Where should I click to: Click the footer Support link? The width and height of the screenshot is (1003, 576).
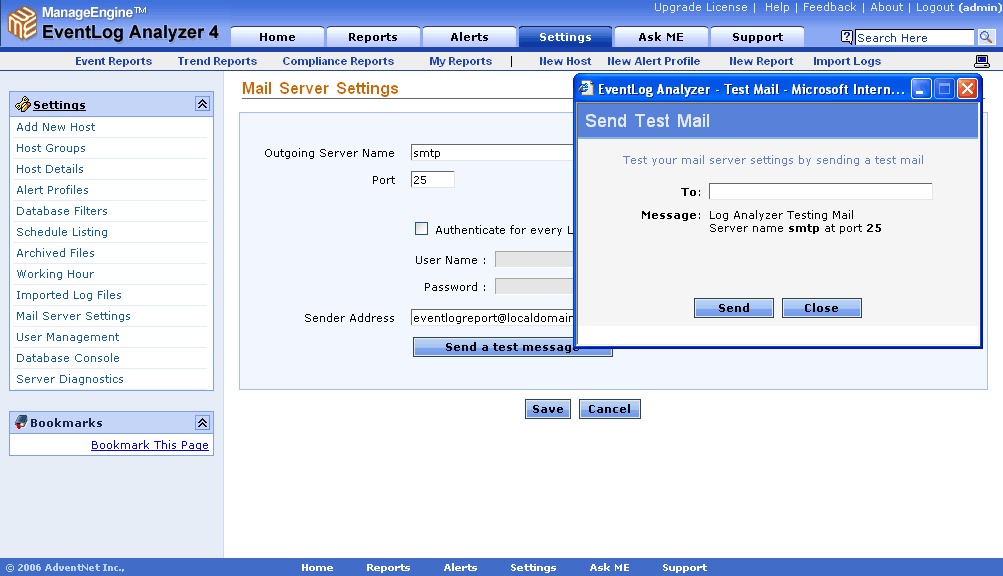click(x=684, y=568)
